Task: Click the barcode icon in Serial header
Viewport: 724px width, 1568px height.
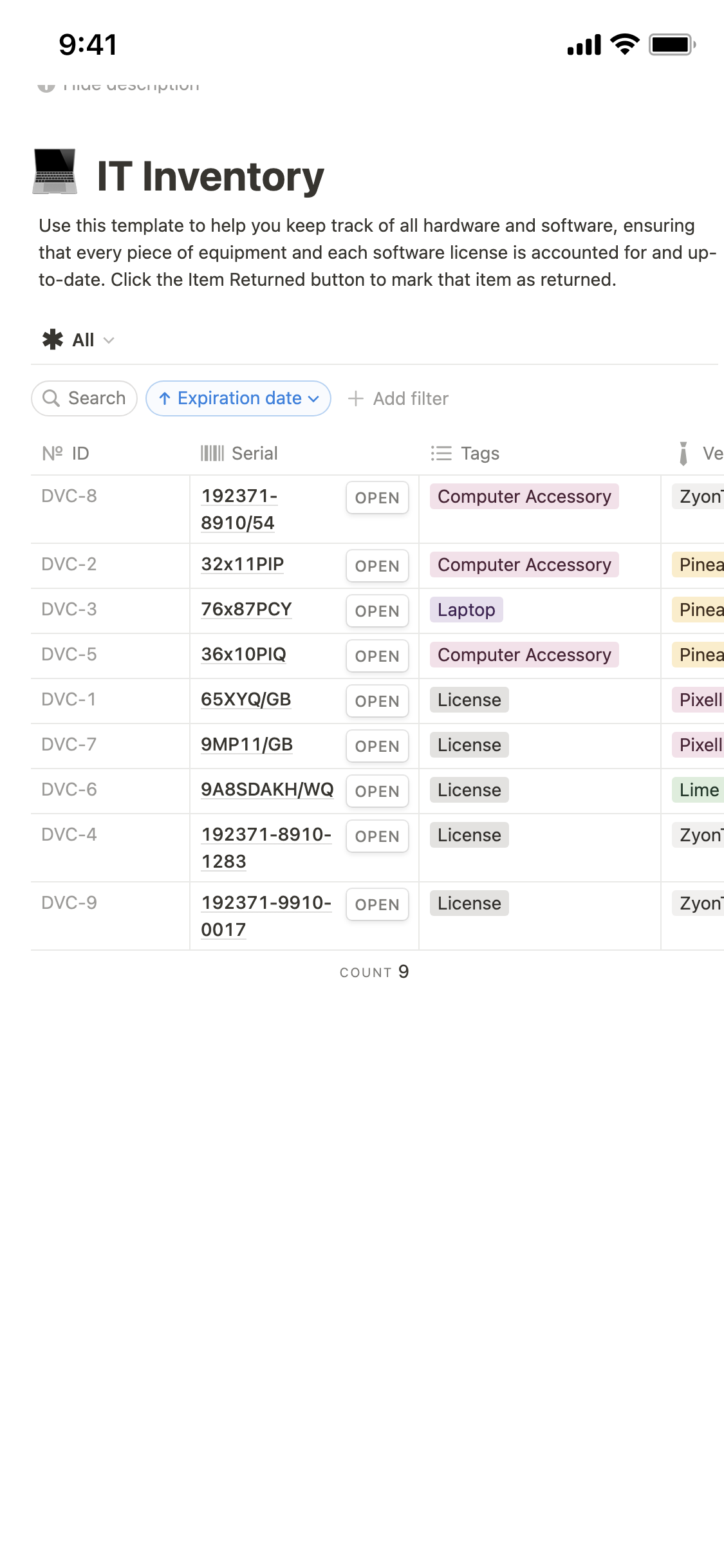Action: 212,453
